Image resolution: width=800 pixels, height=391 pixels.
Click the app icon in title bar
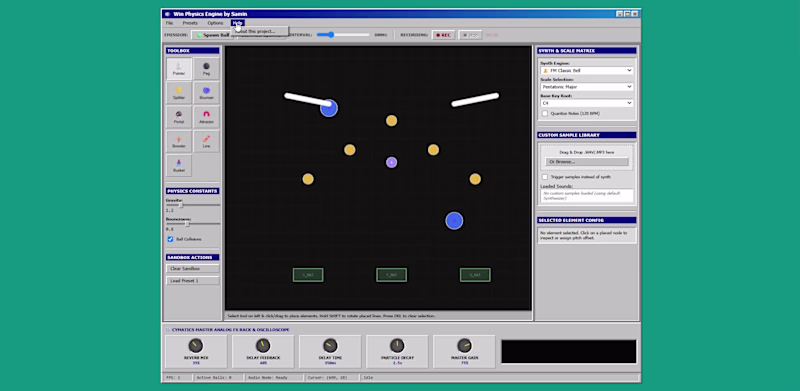tap(167, 14)
